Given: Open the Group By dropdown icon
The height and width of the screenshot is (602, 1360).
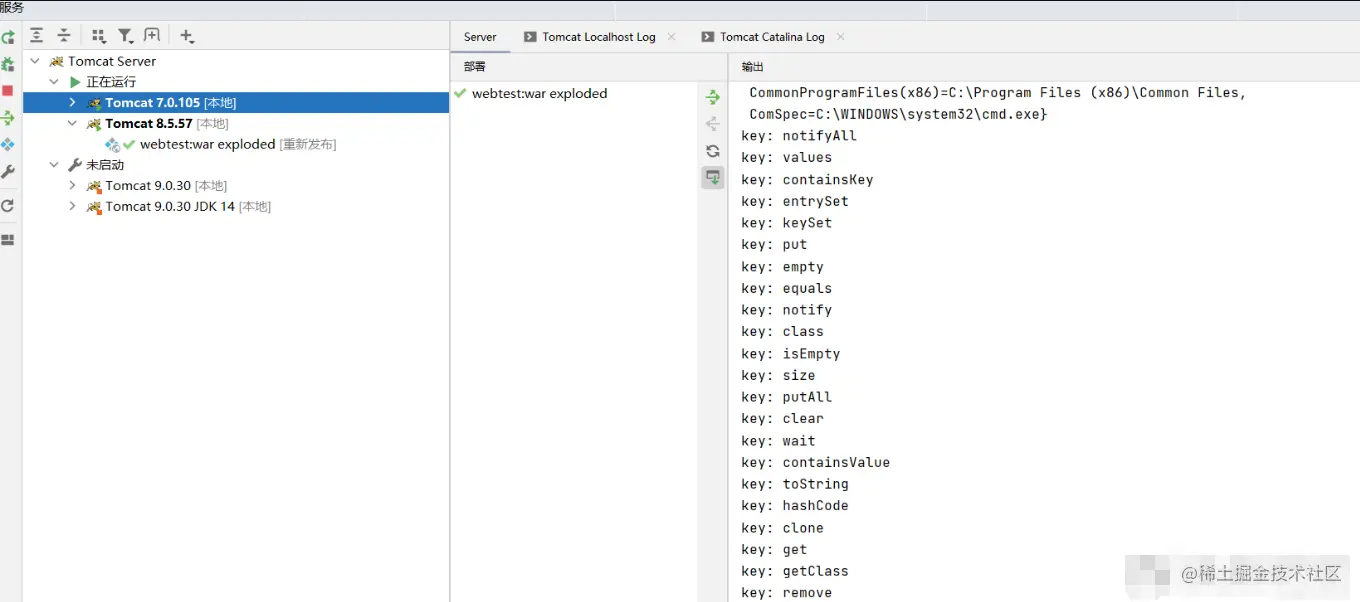Looking at the screenshot, I should coord(99,36).
